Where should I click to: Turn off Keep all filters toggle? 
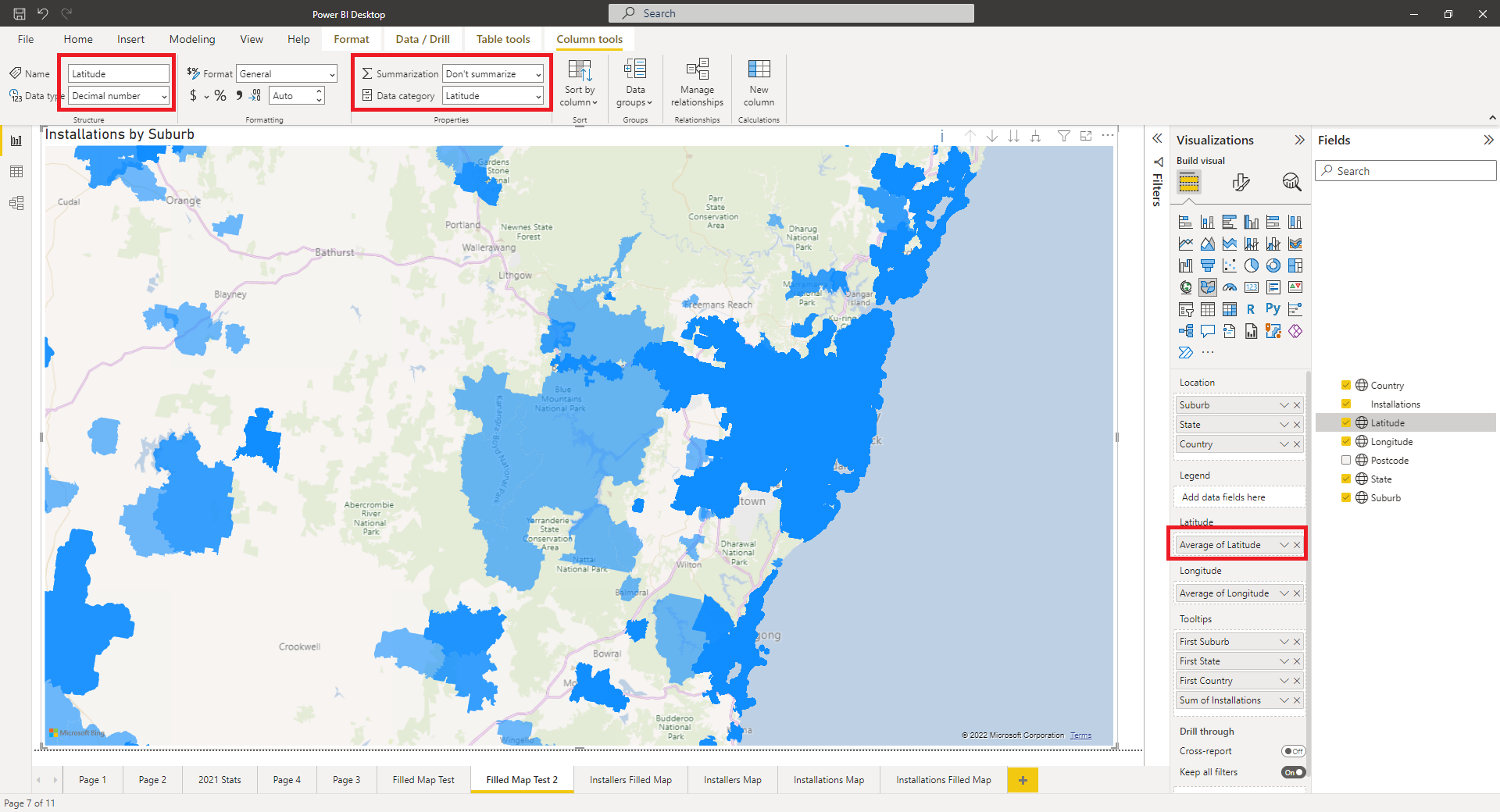coord(1293,772)
